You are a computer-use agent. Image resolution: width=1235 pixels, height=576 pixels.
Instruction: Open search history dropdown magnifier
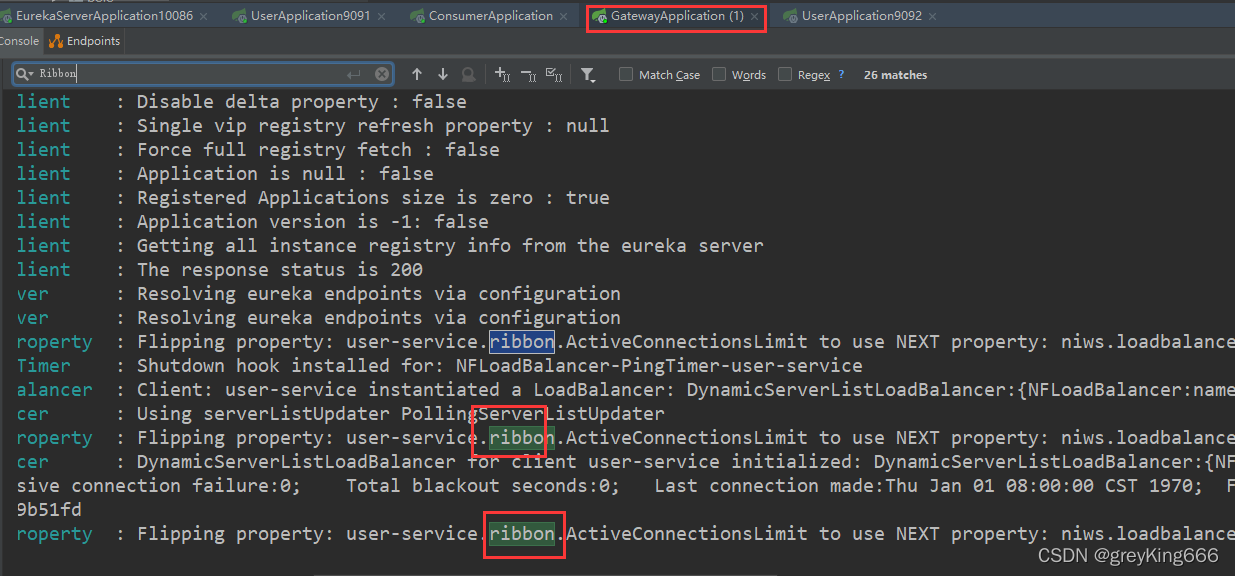click(x=24, y=74)
